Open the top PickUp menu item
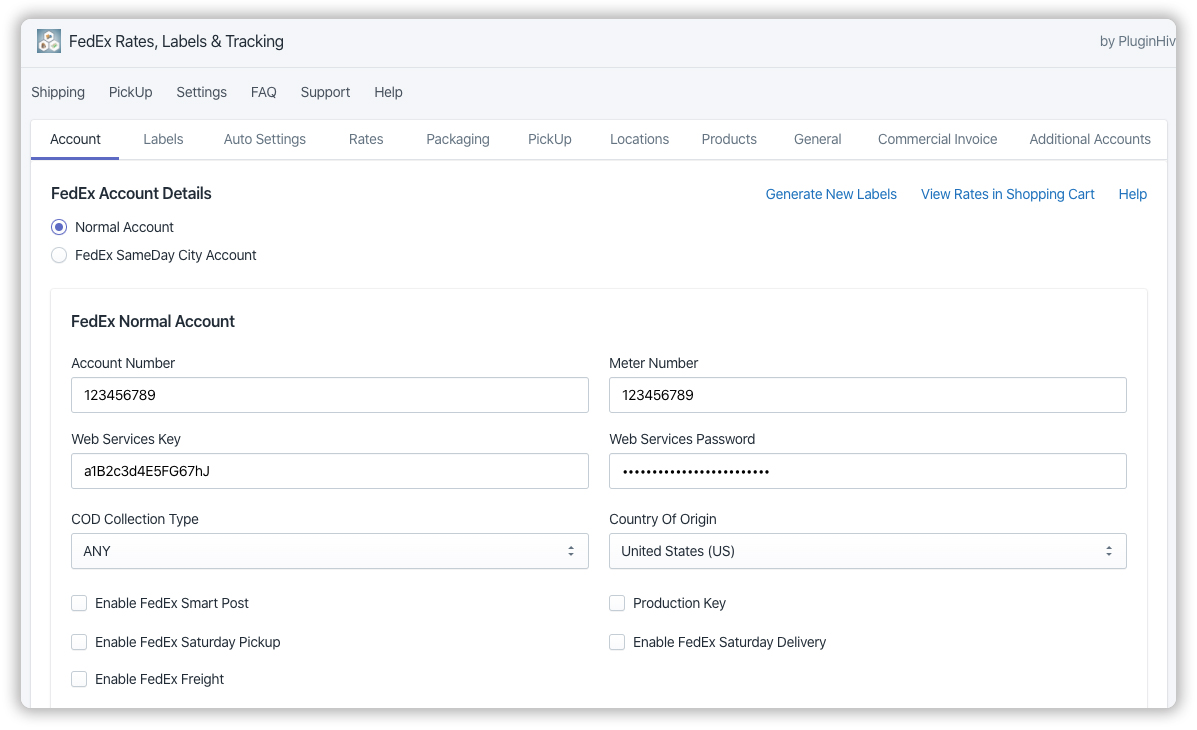The height and width of the screenshot is (730, 1197). click(131, 92)
